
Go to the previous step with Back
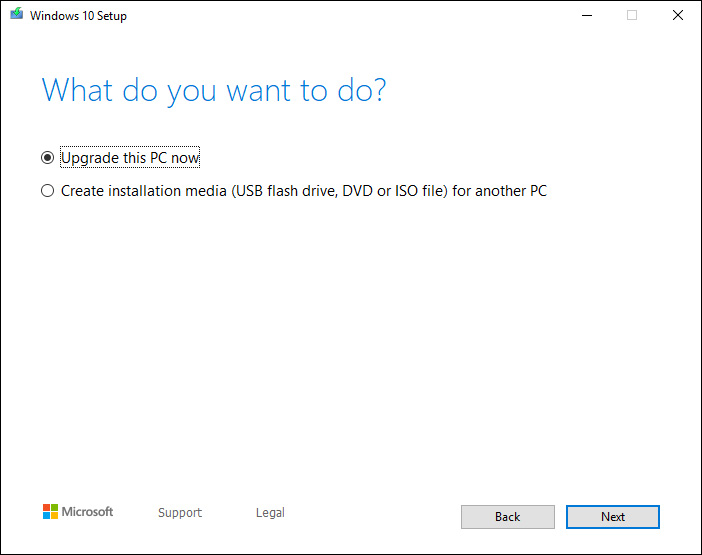tap(508, 517)
